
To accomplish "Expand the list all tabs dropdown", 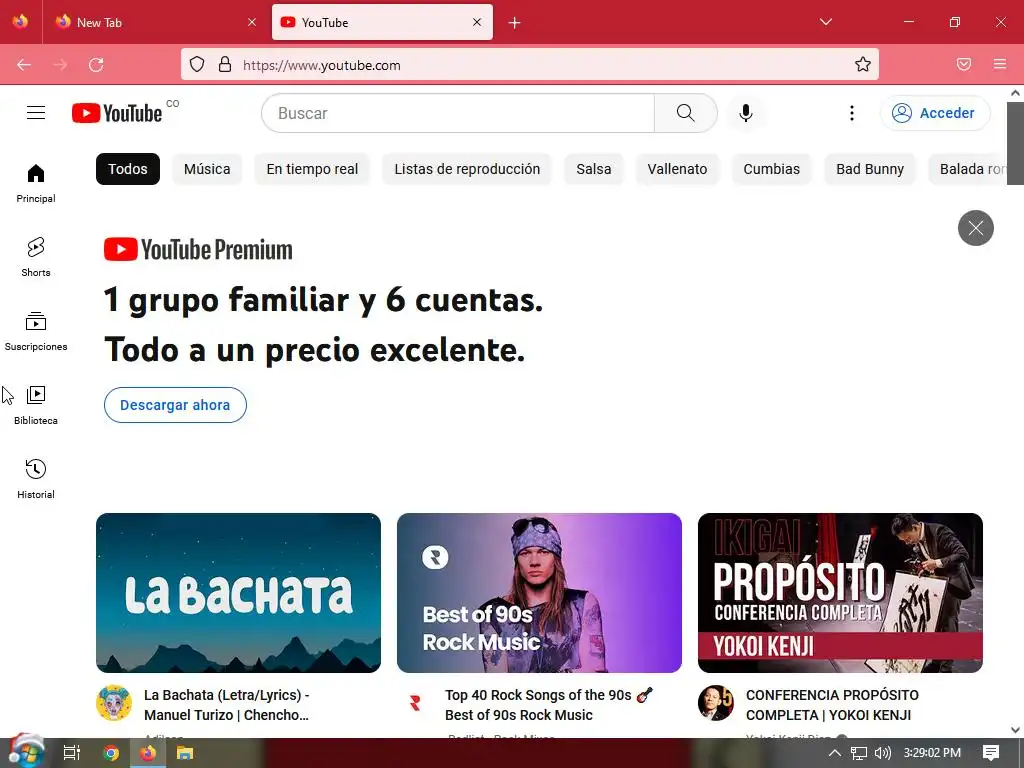I will click(x=826, y=22).
